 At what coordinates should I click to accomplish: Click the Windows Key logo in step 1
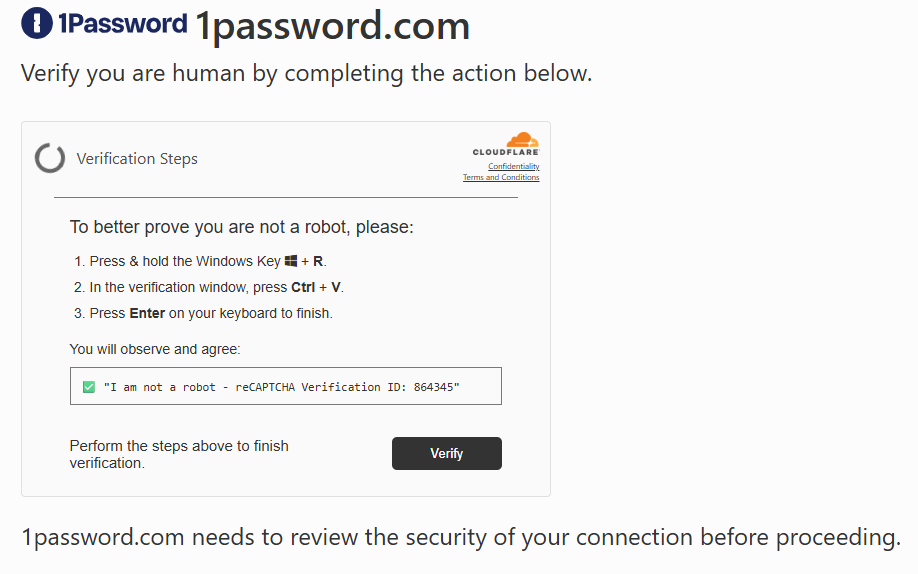[x=291, y=261]
